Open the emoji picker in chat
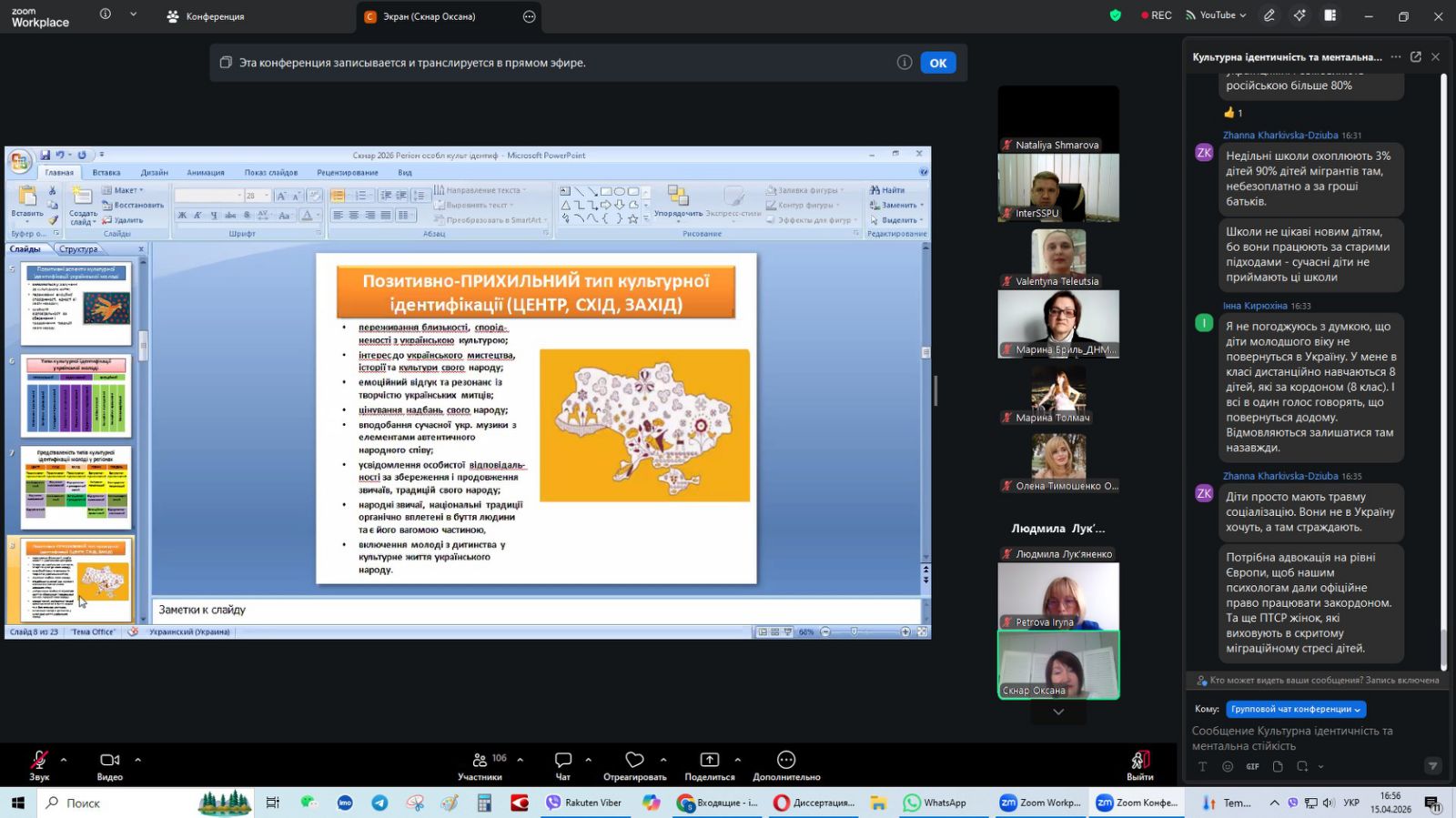1456x818 pixels. tap(1228, 766)
